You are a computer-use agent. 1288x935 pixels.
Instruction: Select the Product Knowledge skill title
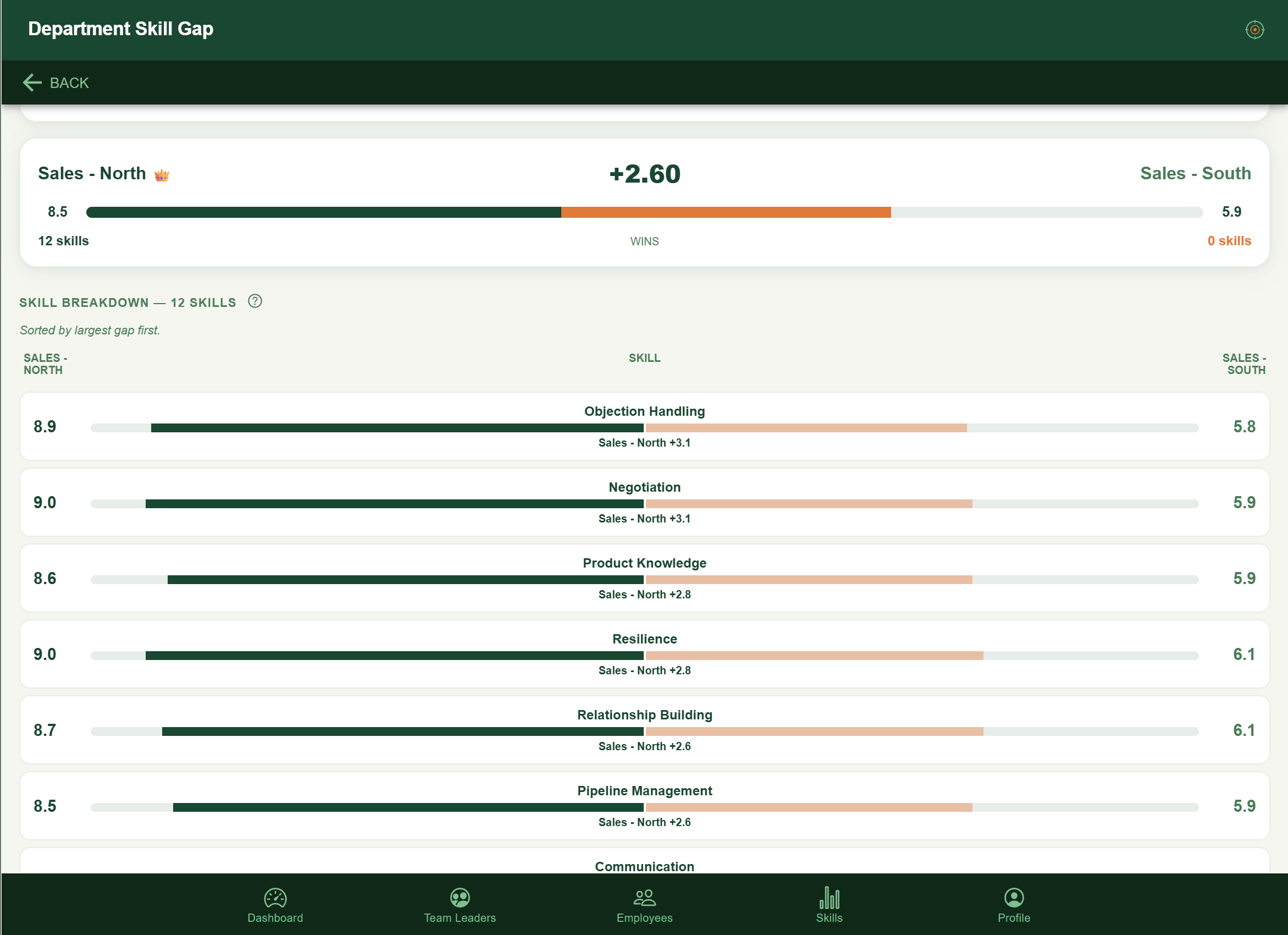pyautogui.click(x=645, y=563)
